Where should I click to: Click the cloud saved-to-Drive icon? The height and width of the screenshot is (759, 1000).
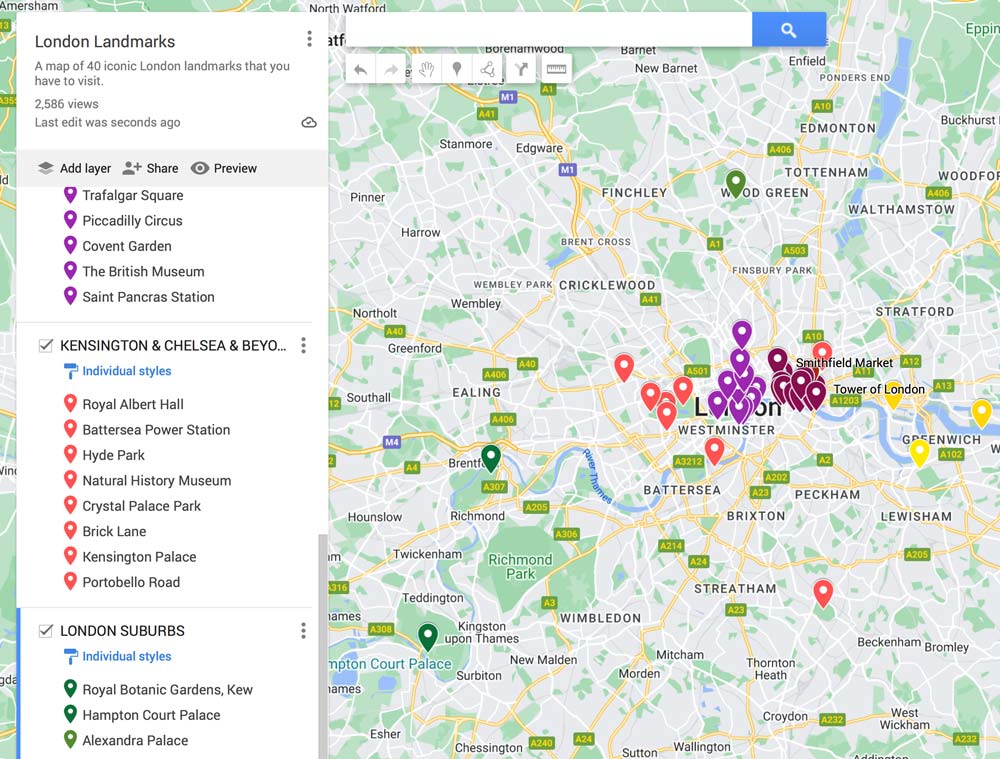(x=309, y=122)
